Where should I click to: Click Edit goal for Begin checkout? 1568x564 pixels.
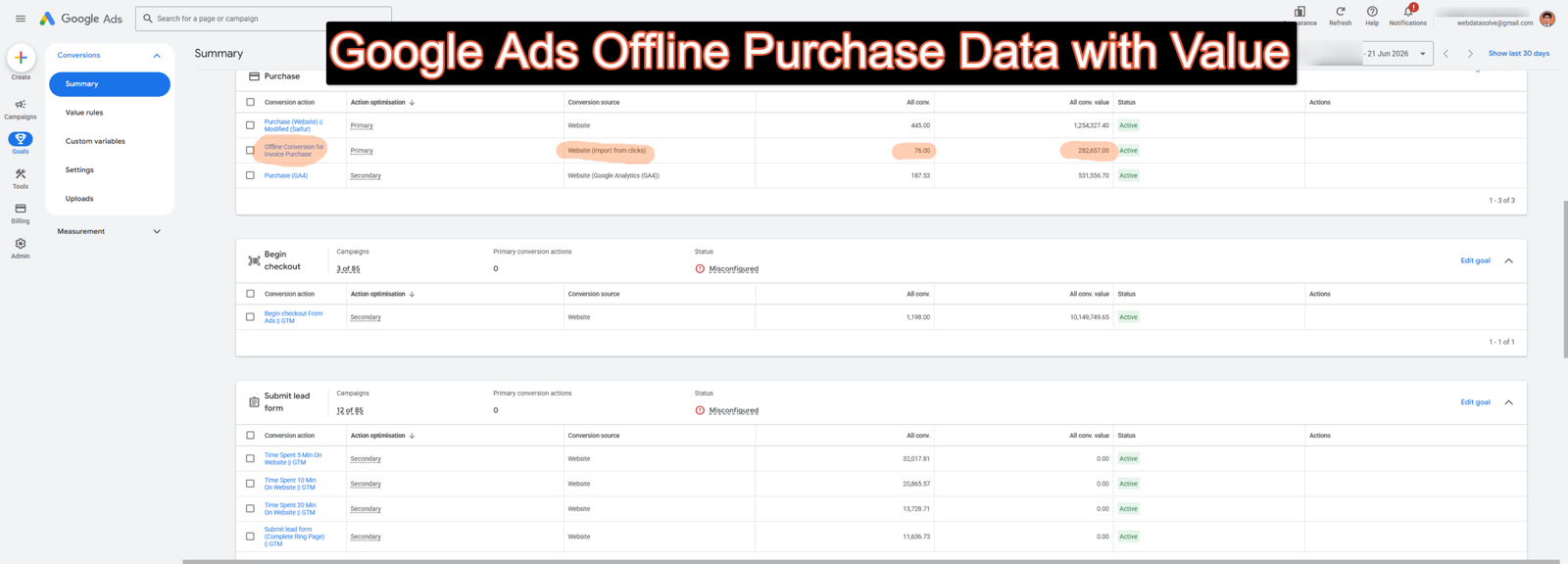1475,260
